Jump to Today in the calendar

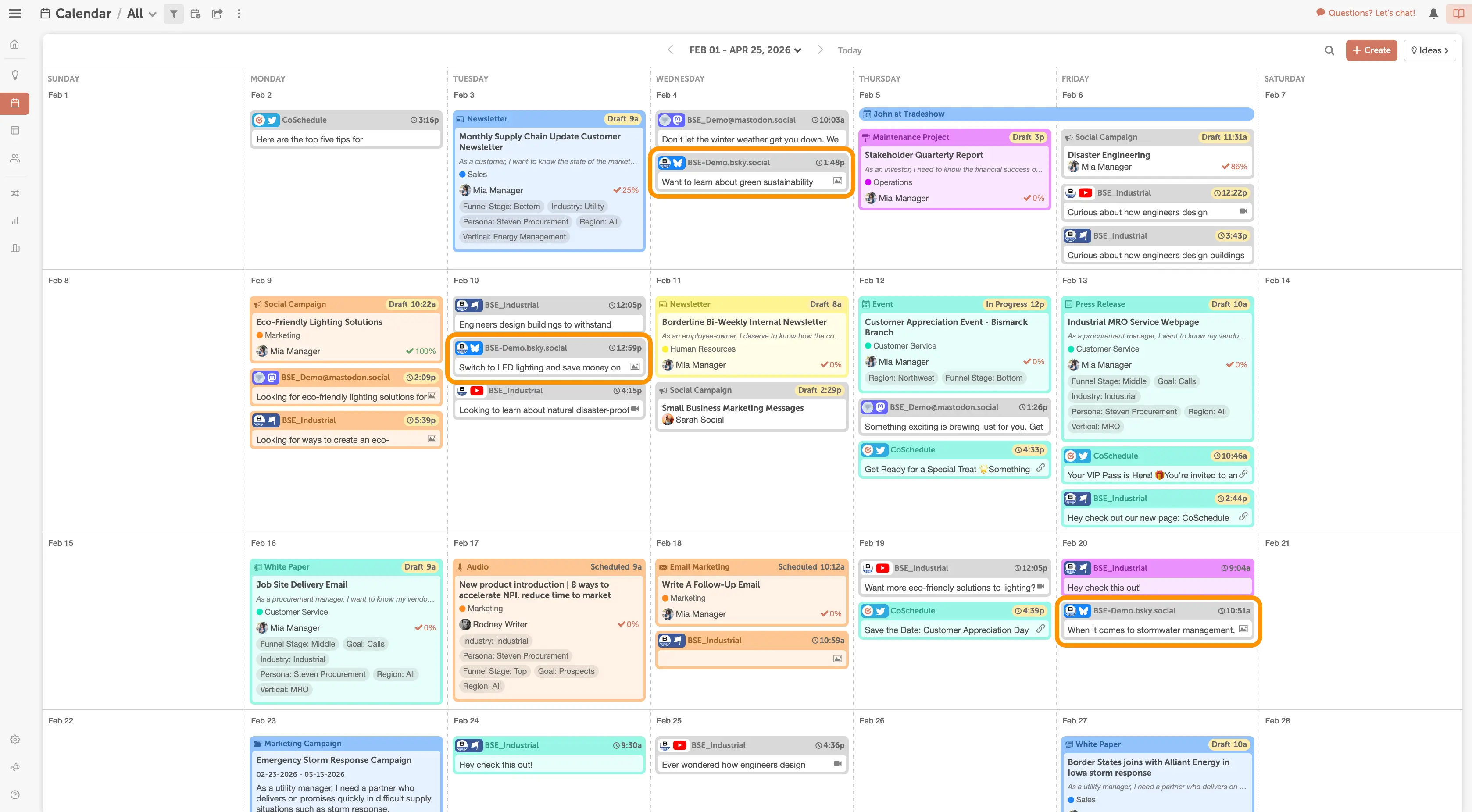(850, 50)
